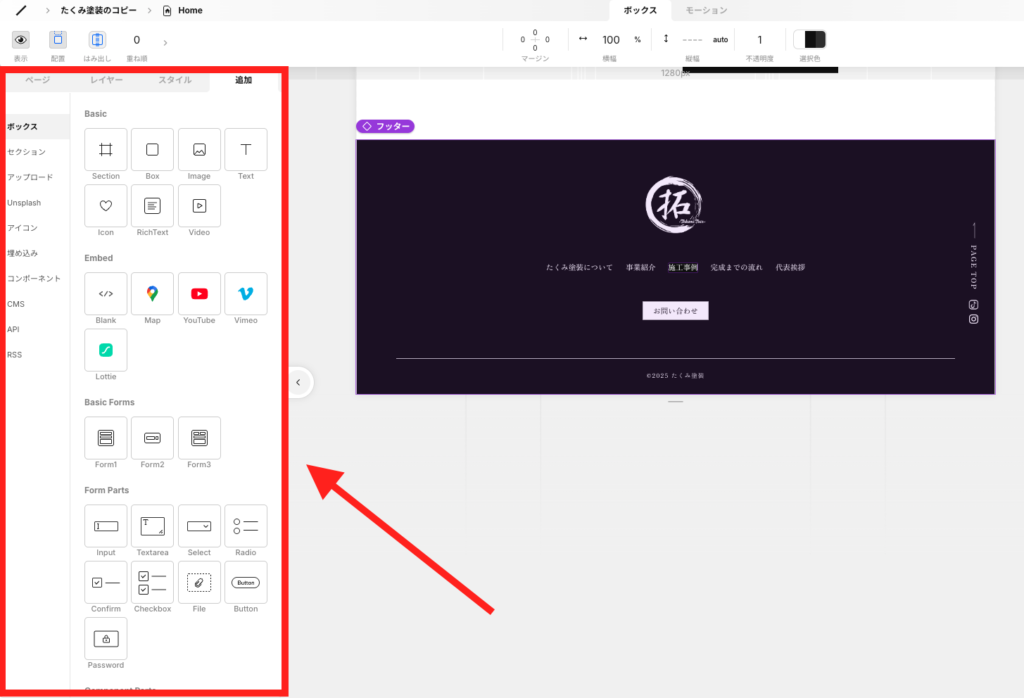Add the Form1 template

point(105,438)
